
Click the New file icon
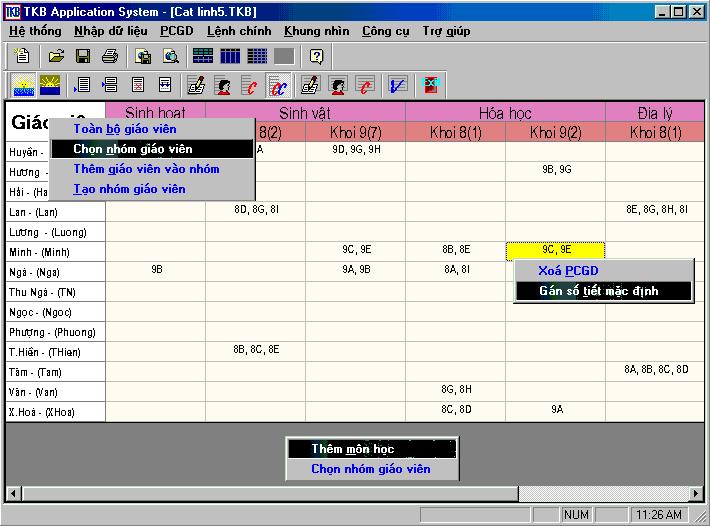(22, 56)
